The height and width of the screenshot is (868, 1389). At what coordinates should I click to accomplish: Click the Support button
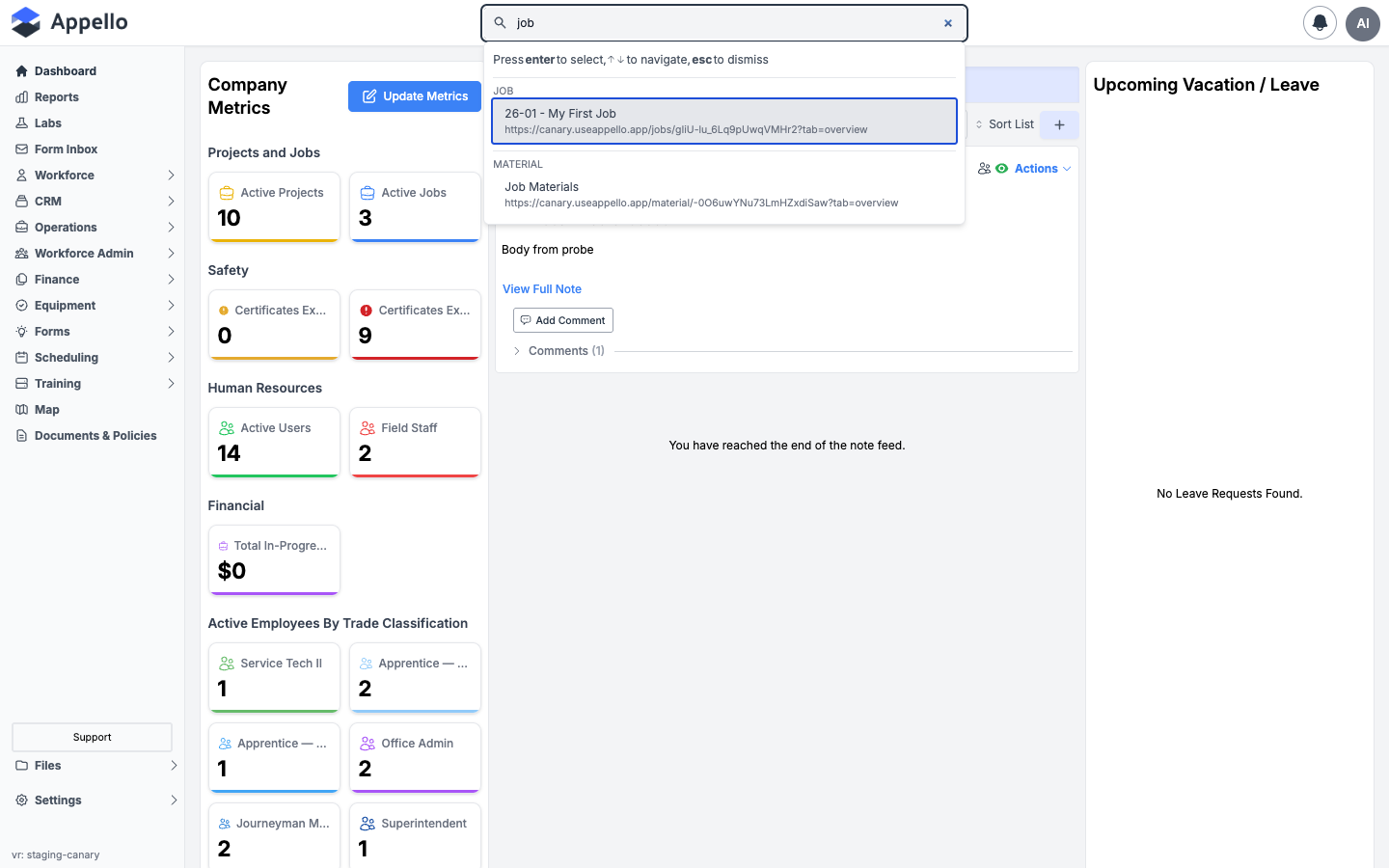pos(92,737)
